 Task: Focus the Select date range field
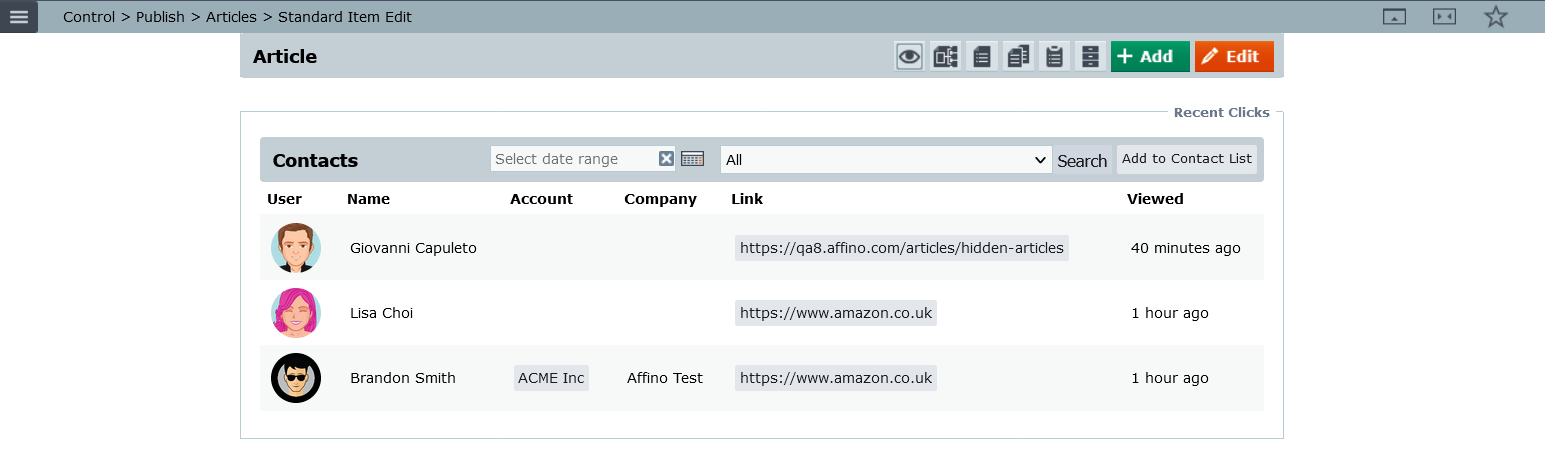(x=574, y=159)
